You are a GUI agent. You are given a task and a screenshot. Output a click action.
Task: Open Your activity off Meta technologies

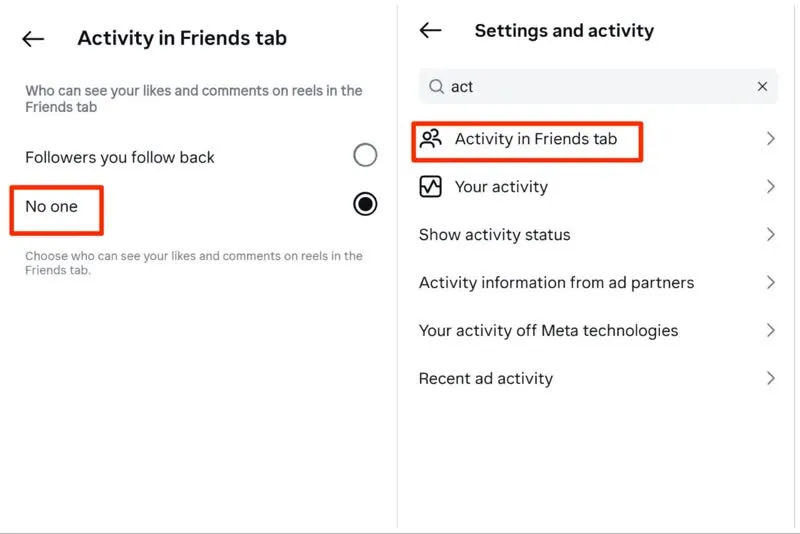point(548,331)
